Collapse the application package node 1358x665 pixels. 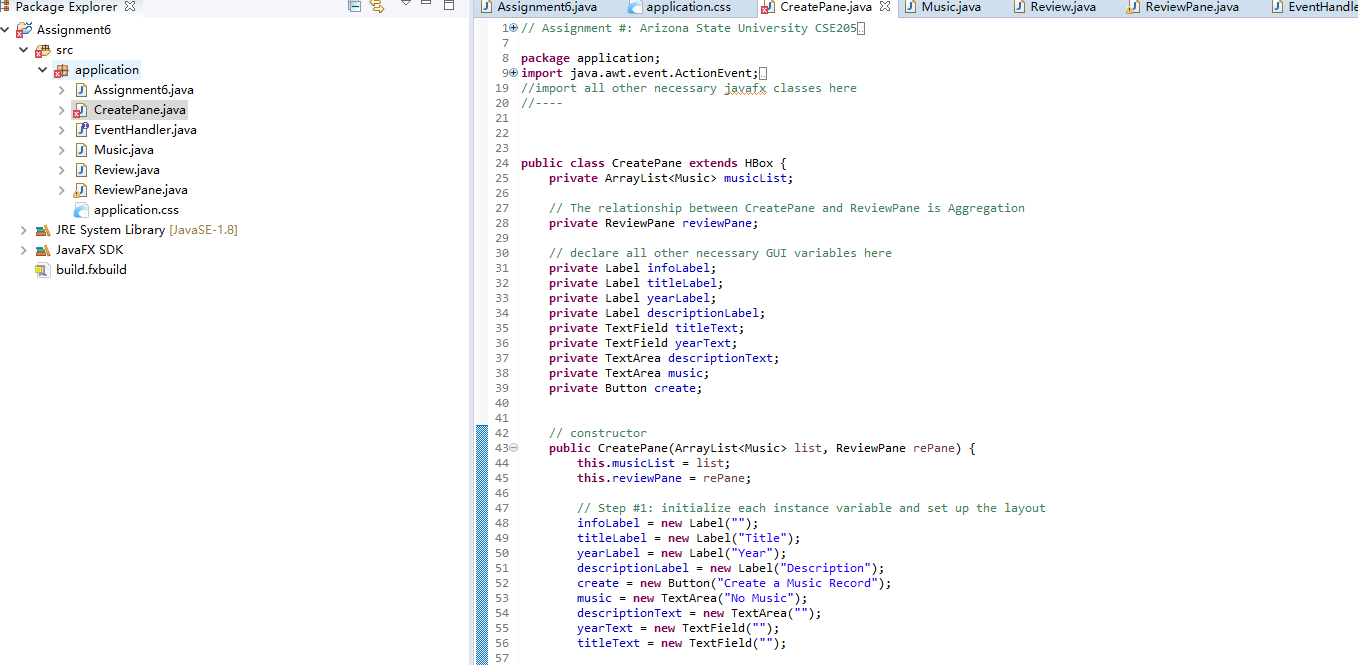coord(43,70)
